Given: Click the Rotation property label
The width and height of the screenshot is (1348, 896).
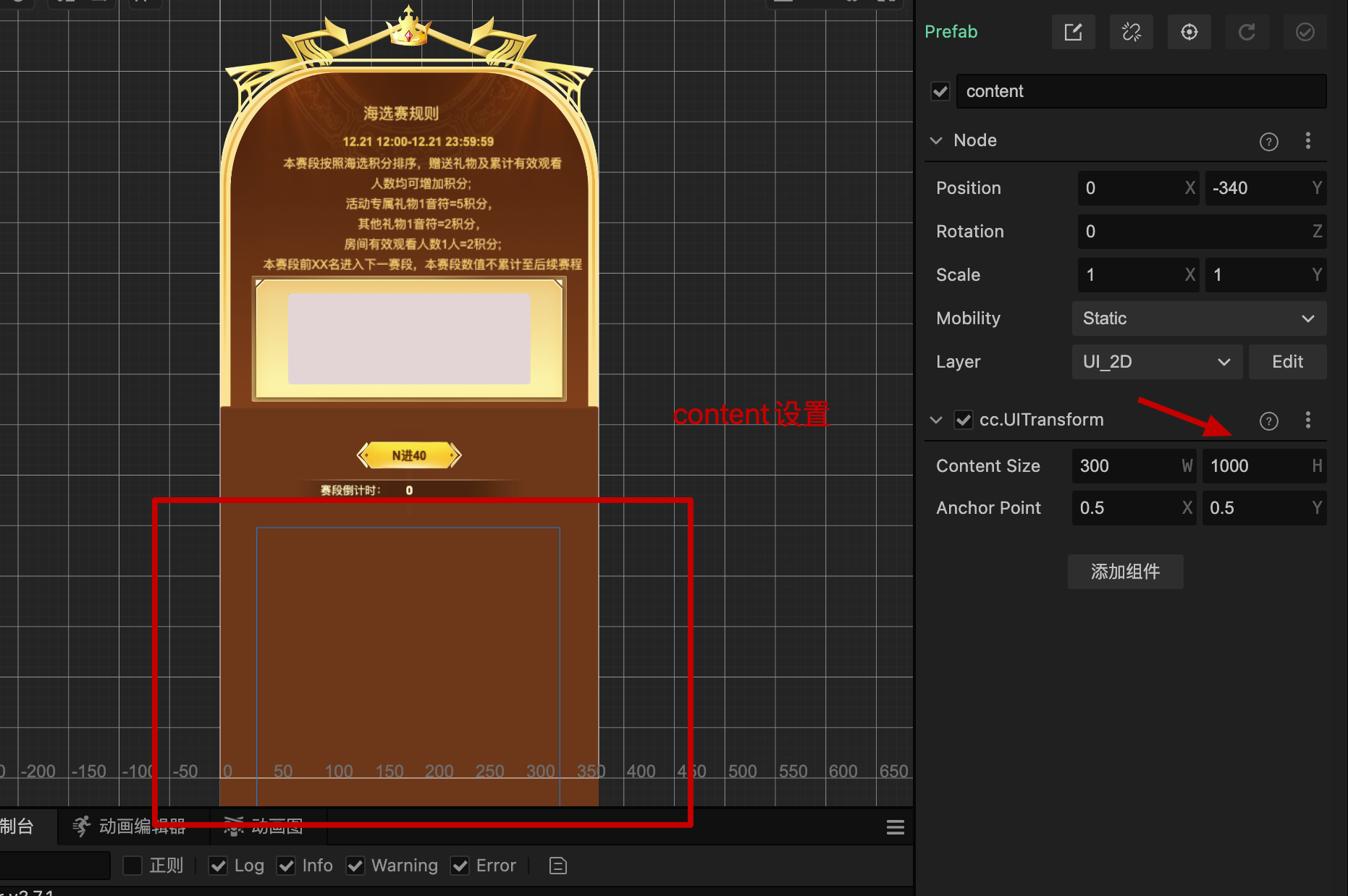Looking at the screenshot, I should click(x=970, y=232).
